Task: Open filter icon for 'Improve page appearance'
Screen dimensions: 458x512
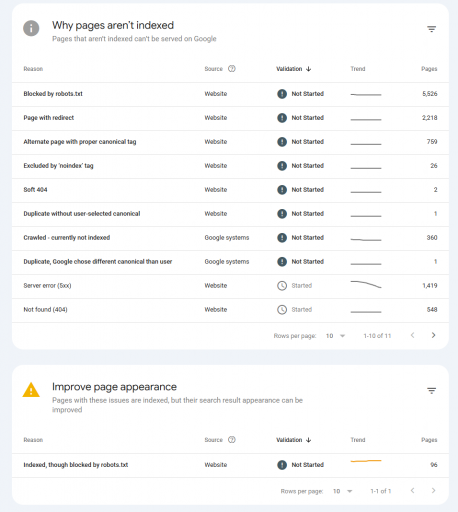Action: [x=432, y=391]
